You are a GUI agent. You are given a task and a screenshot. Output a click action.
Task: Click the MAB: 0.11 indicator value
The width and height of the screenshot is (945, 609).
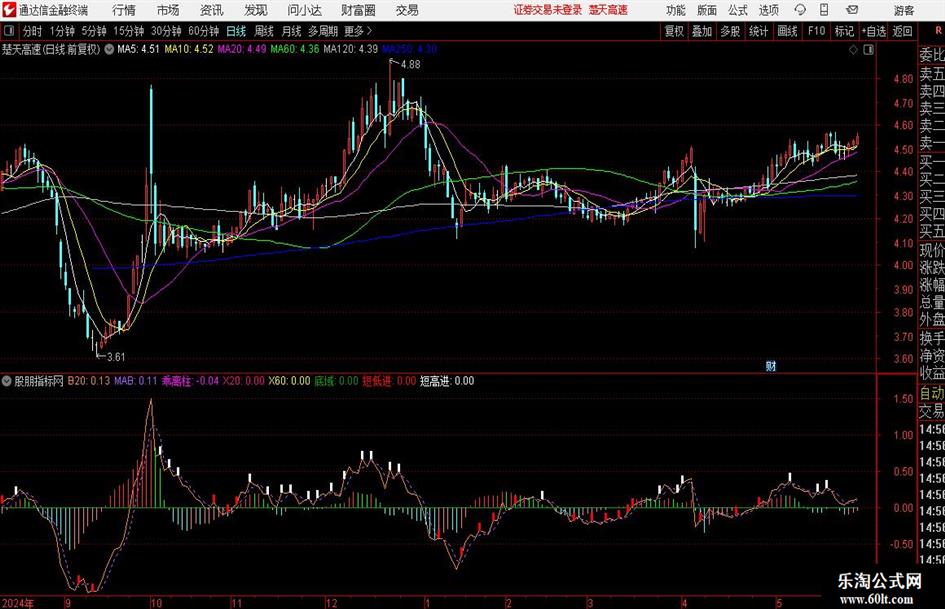pos(136,381)
